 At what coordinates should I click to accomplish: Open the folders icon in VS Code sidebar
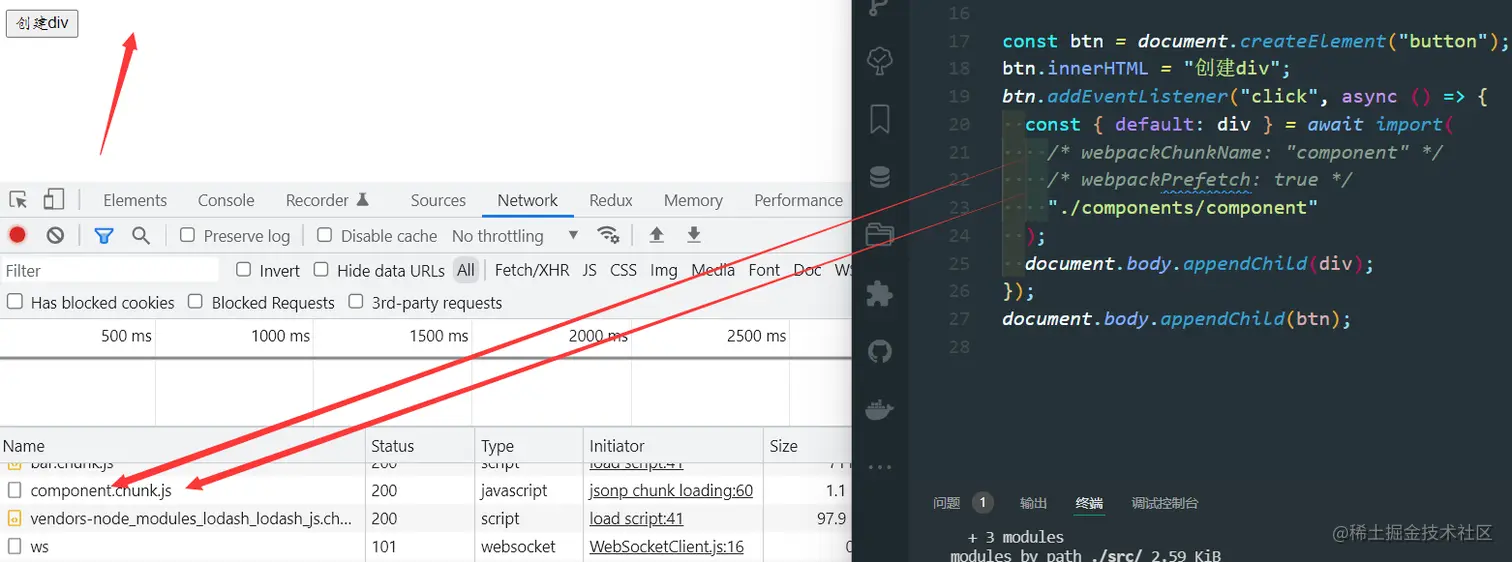pyautogui.click(x=880, y=235)
